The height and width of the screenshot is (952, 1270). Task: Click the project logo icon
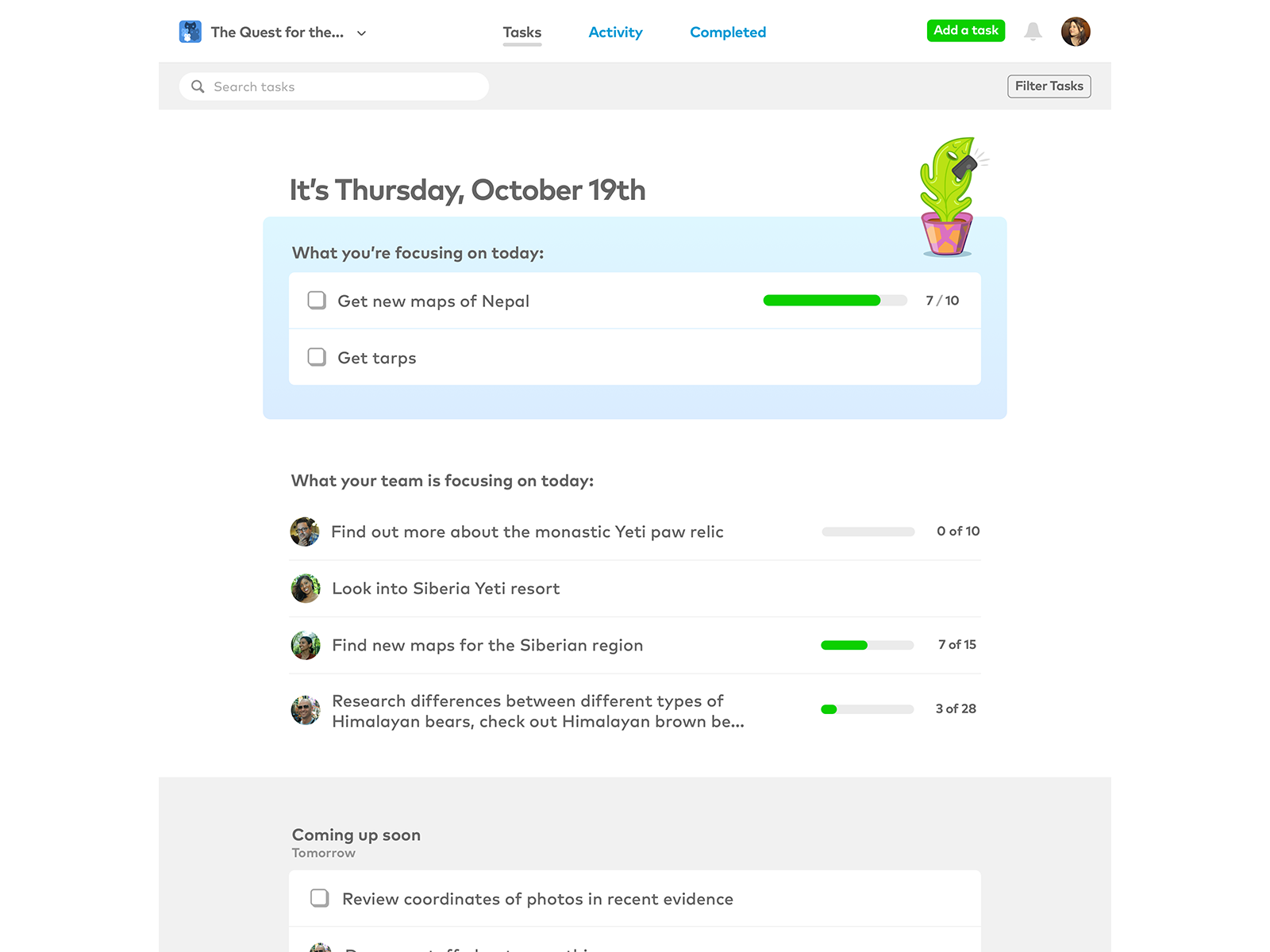point(190,32)
